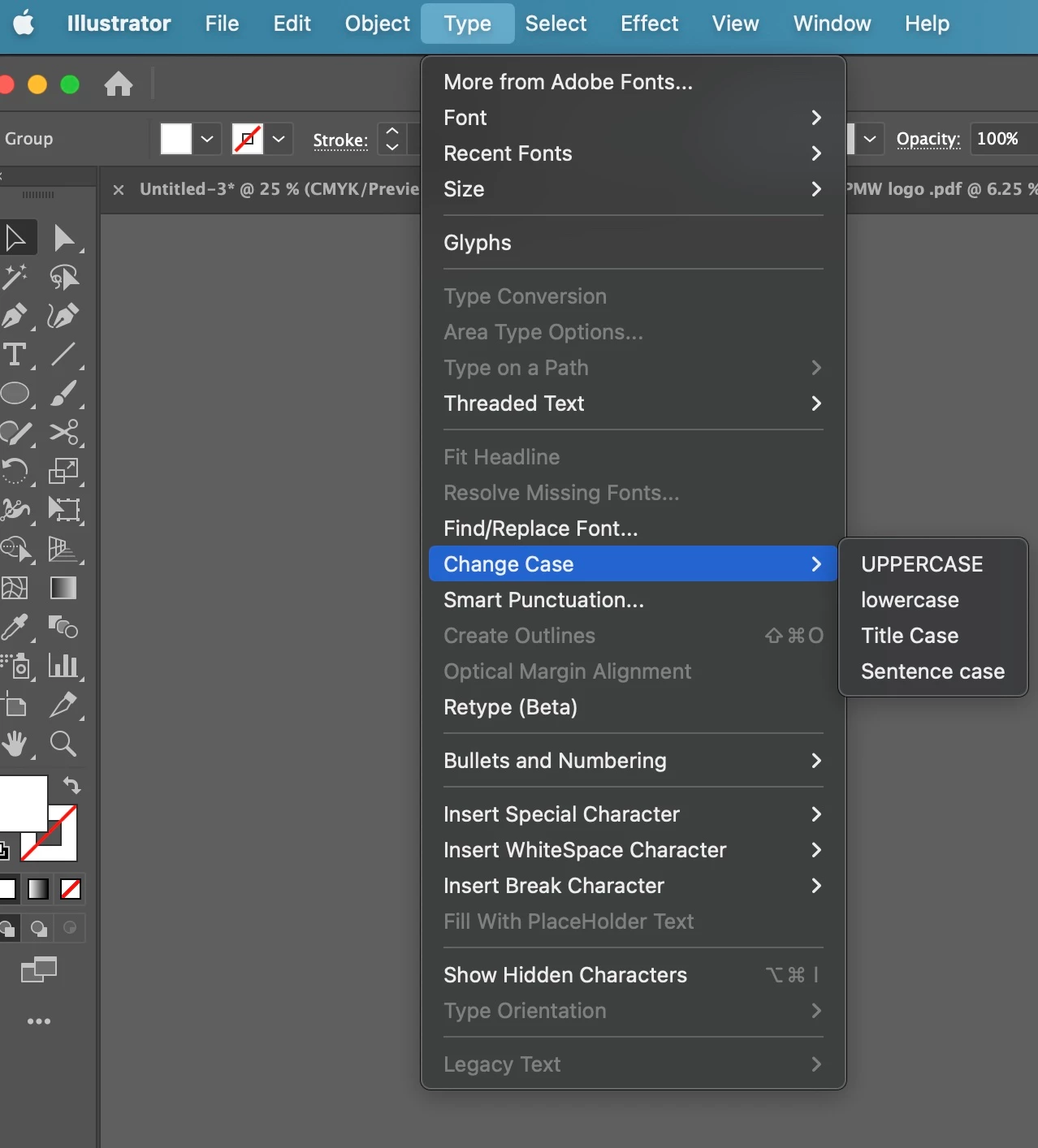
Task: Open the Glyphs panel
Action: coord(633,243)
